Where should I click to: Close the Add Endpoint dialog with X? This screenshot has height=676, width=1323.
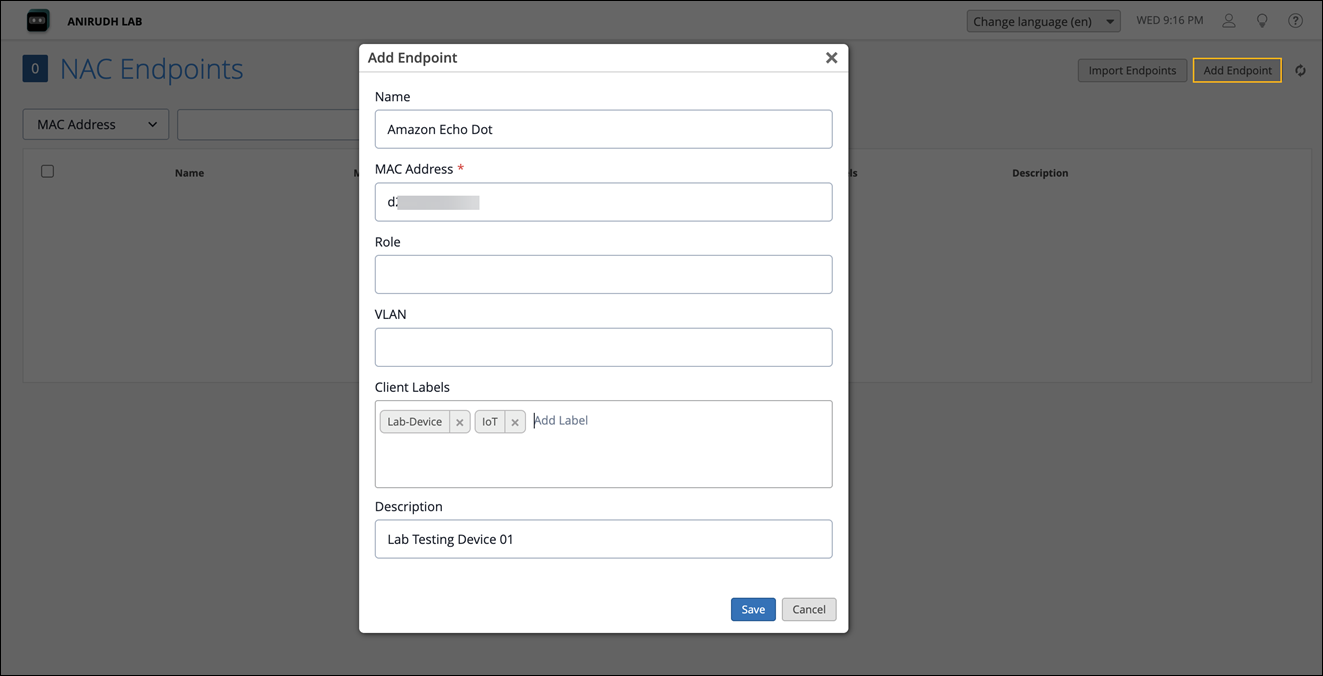(831, 58)
